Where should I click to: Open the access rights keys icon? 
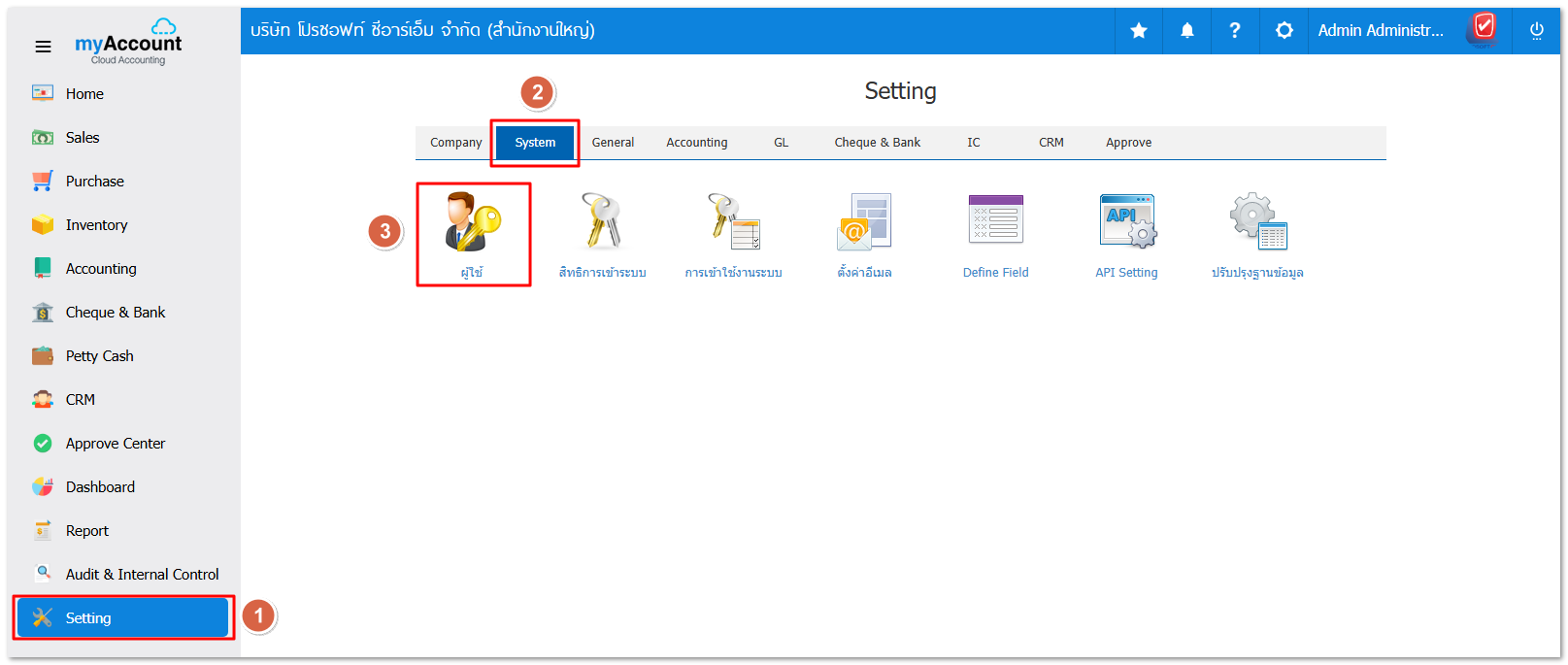click(x=602, y=222)
